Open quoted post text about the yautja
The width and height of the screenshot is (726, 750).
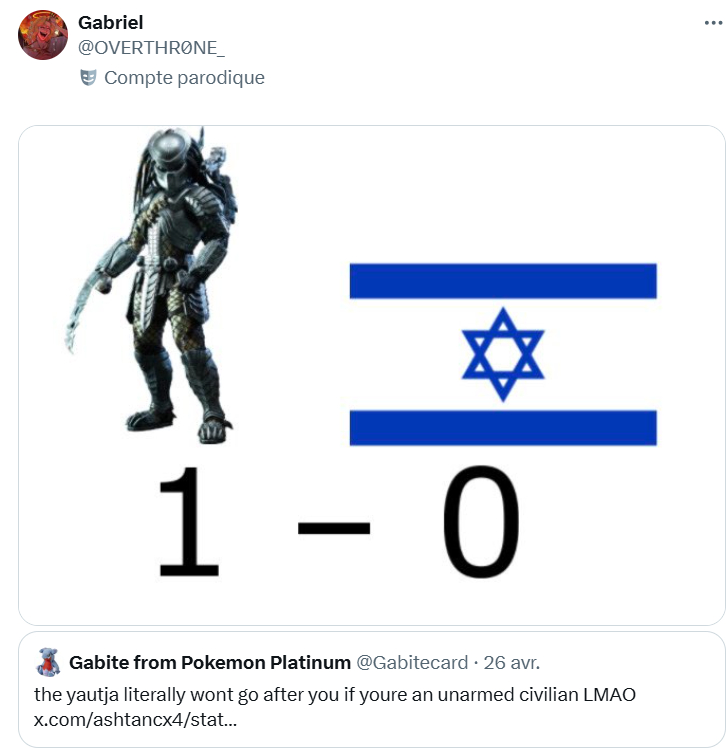click(335, 695)
